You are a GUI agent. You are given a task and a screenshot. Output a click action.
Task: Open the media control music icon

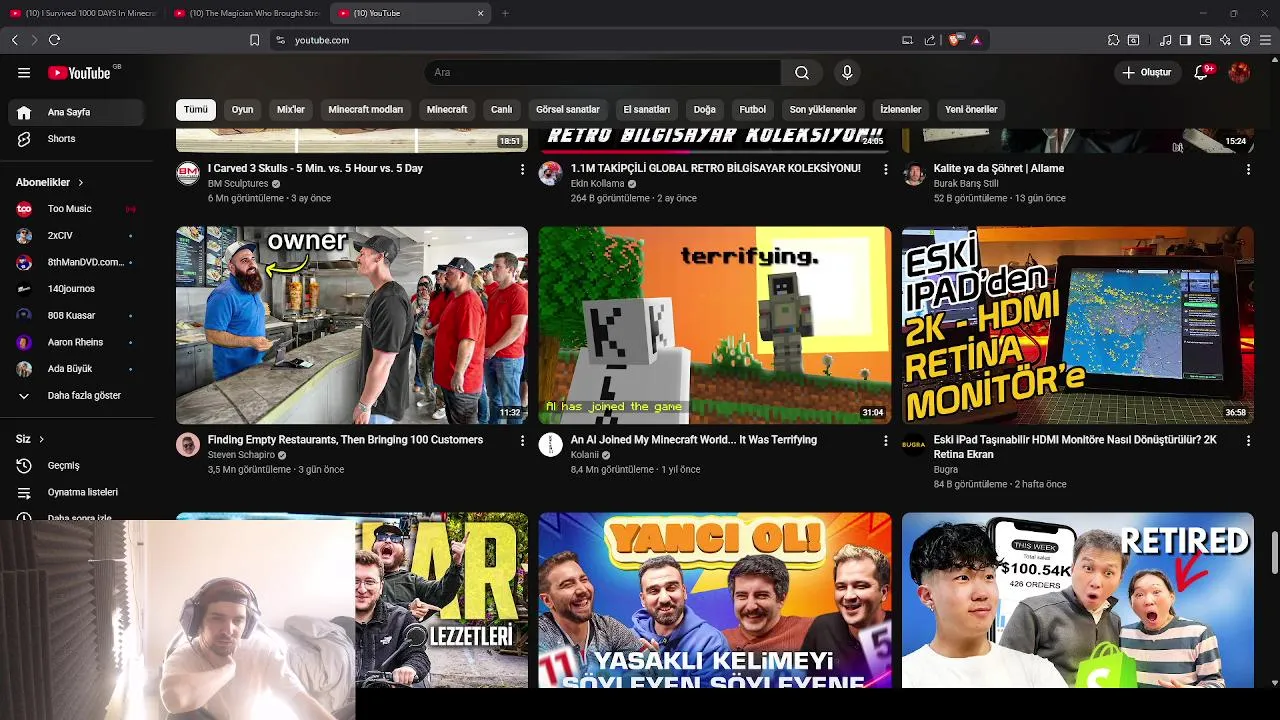[1165, 40]
